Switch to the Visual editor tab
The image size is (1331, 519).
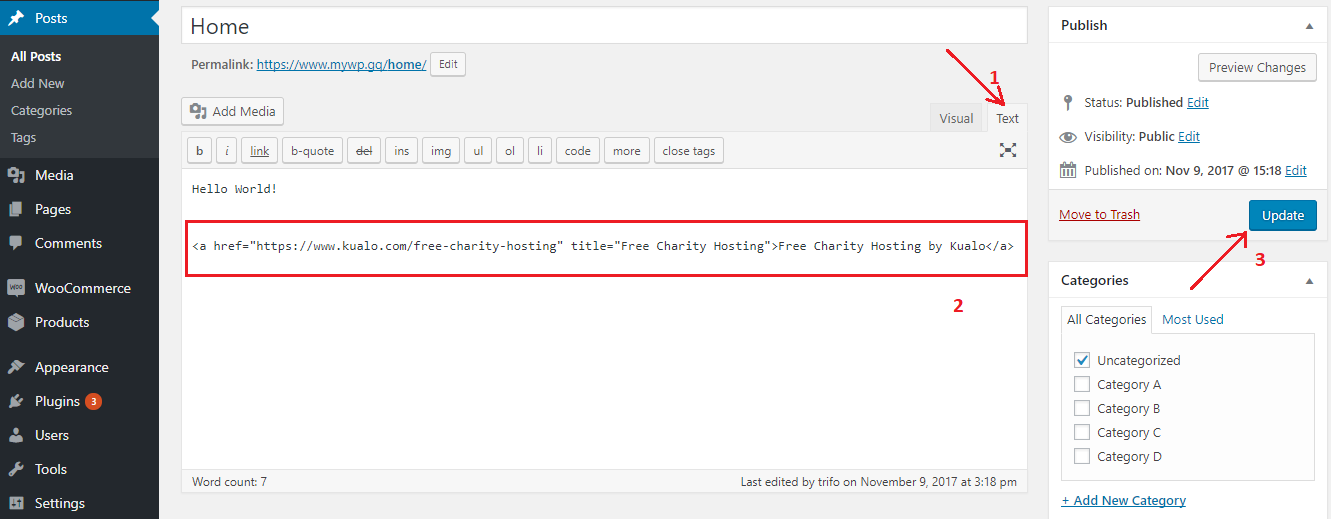coord(956,118)
